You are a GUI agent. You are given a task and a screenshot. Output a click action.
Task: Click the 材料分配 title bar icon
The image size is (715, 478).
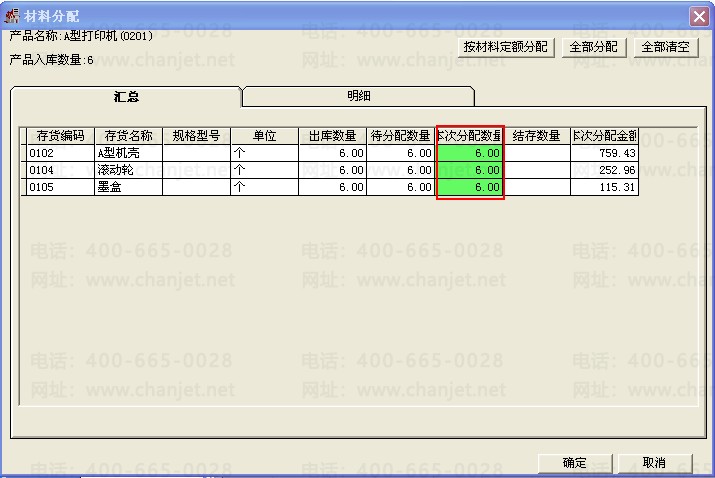point(12,16)
